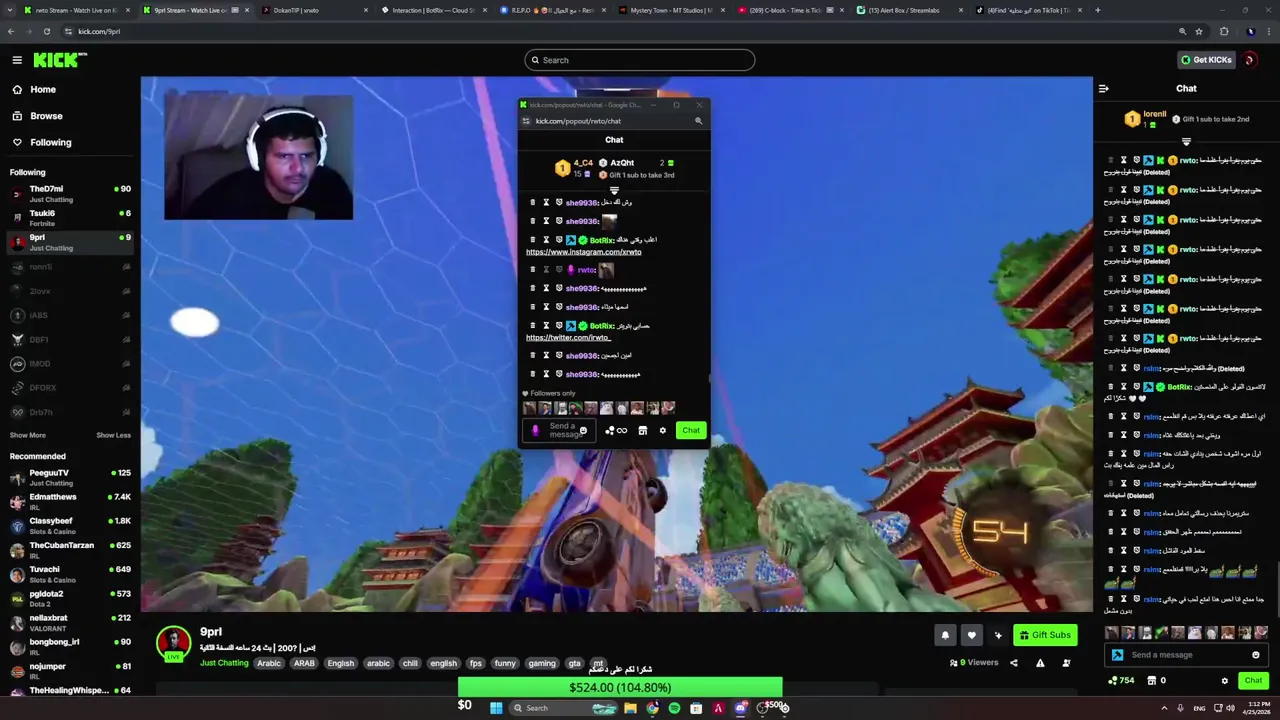
Task: Expand leaderboard arrow under gift sub banner
Action: click(x=1186, y=142)
